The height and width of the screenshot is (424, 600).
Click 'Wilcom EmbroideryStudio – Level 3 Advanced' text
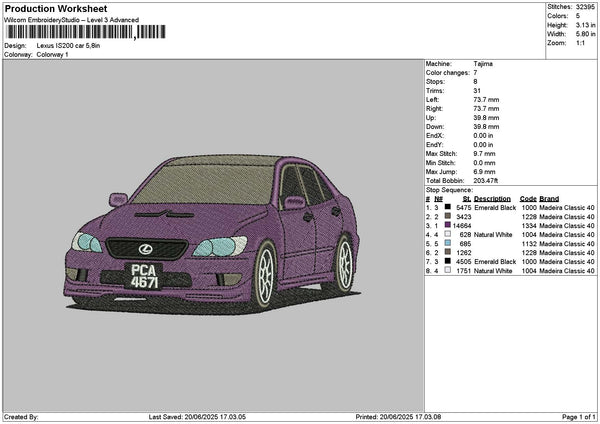pyautogui.click(x=72, y=20)
